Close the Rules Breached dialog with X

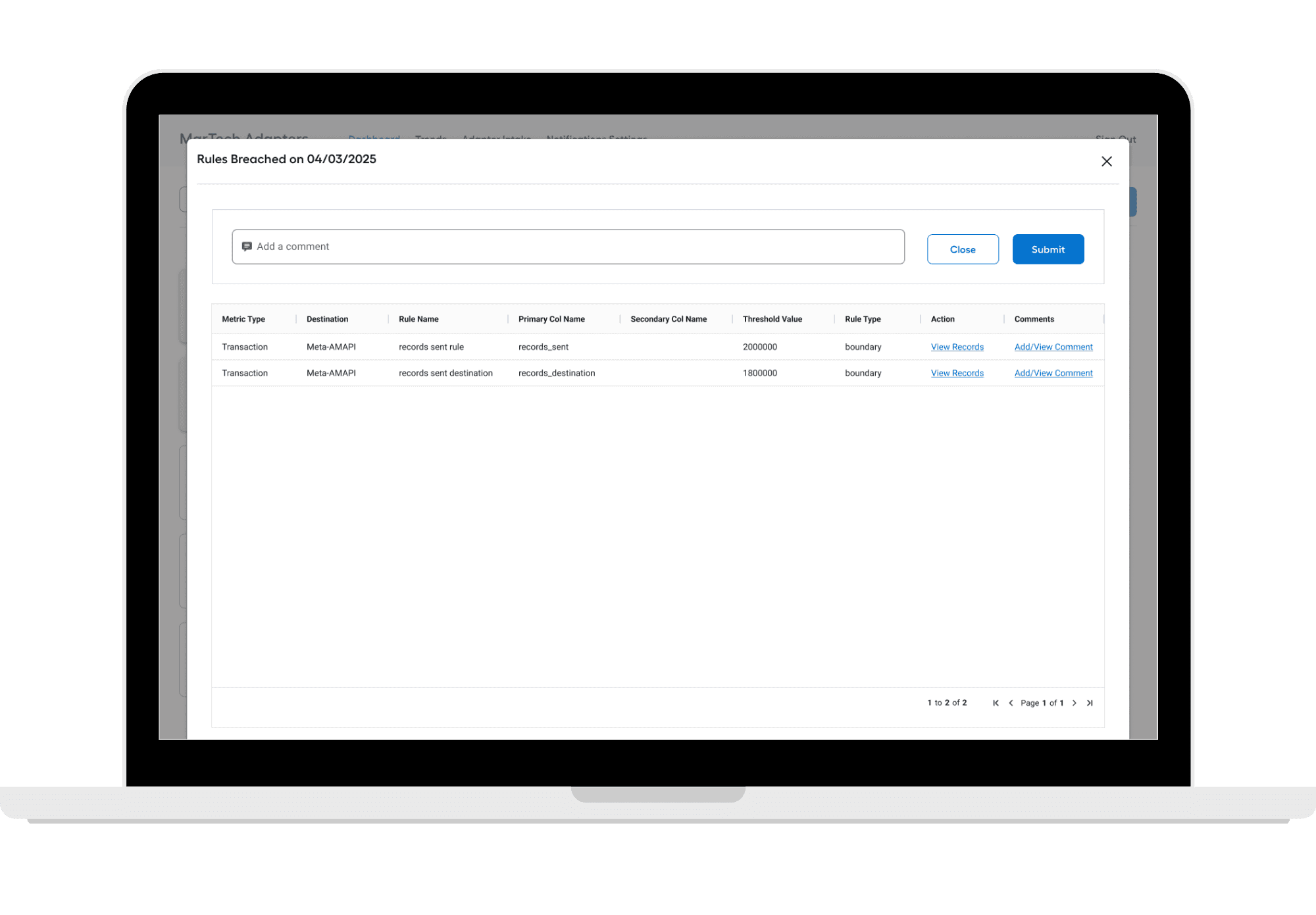[x=1106, y=161]
